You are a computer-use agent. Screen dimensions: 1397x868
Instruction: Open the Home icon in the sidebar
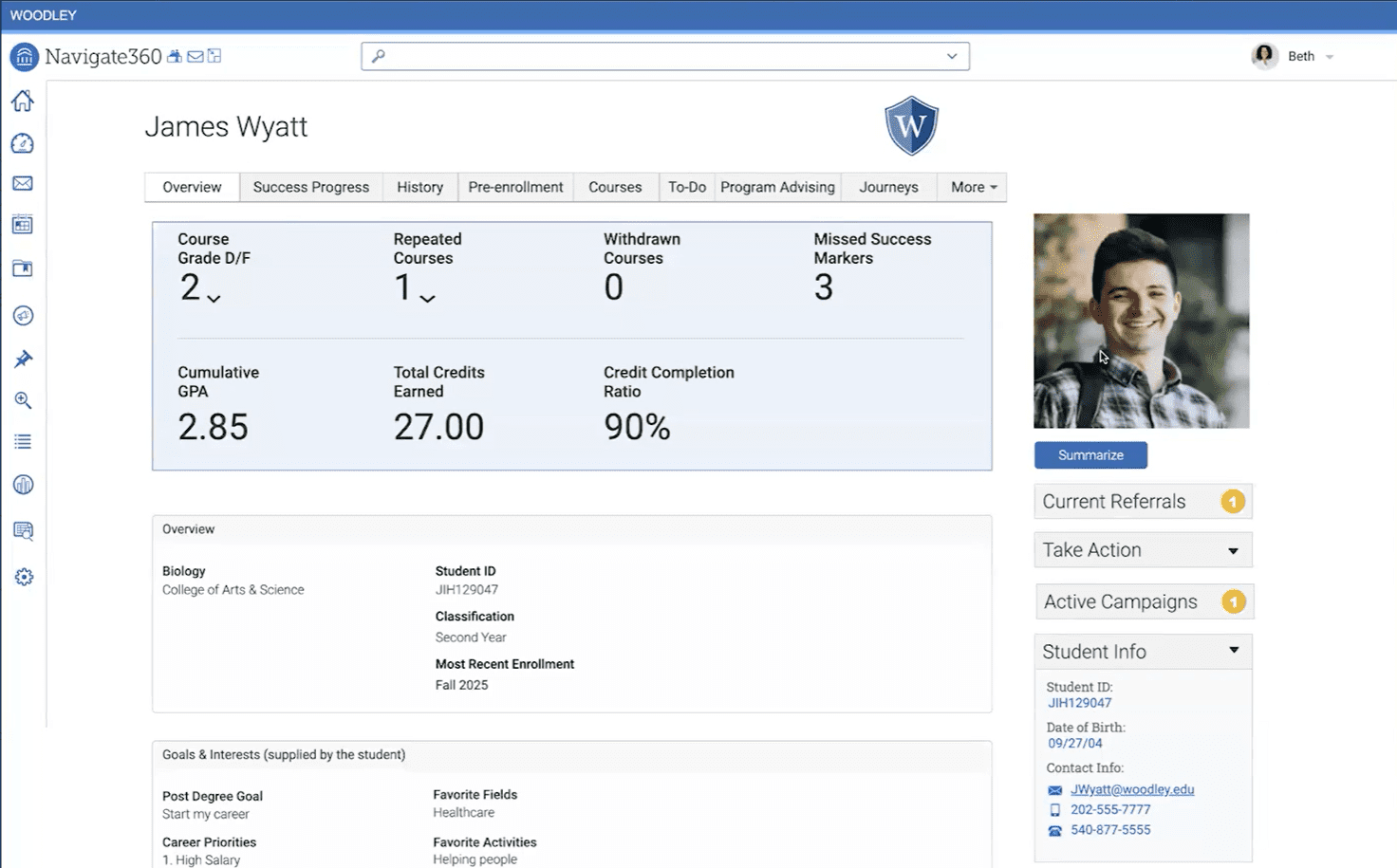click(23, 101)
